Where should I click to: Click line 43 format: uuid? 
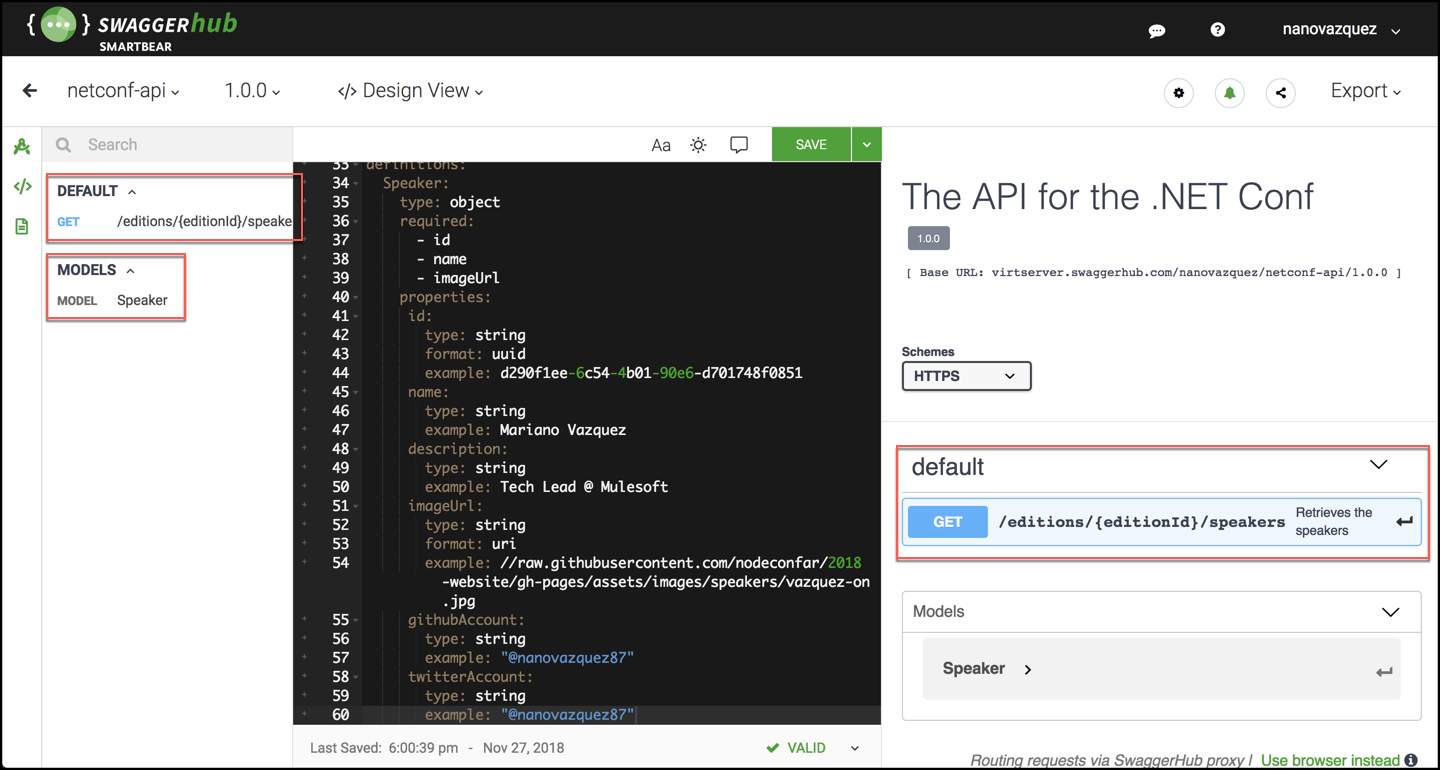[475, 354]
